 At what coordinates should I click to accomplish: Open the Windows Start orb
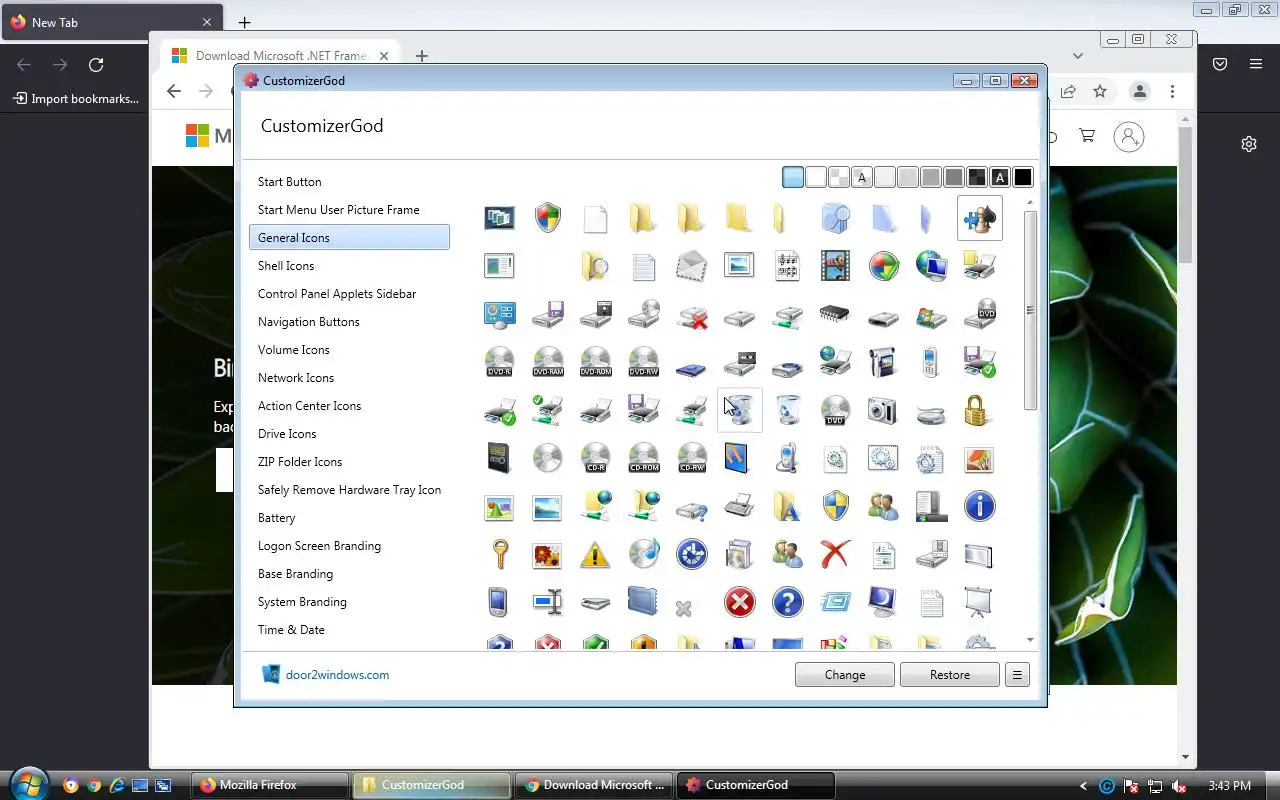pyautogui.click(x=28, y=783)
